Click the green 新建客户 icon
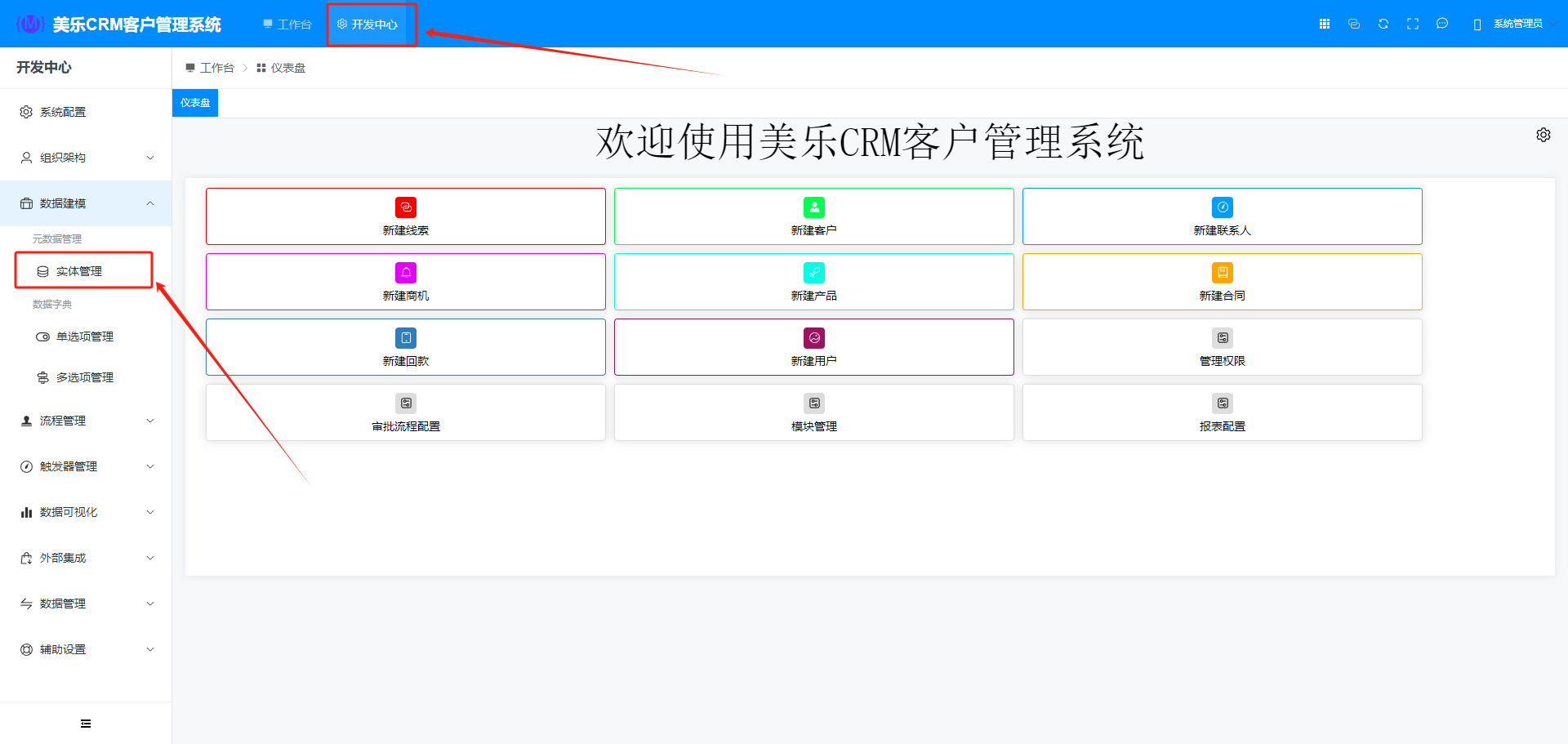Viewport: 1568px width, 744px height. [x=814, y=207]
